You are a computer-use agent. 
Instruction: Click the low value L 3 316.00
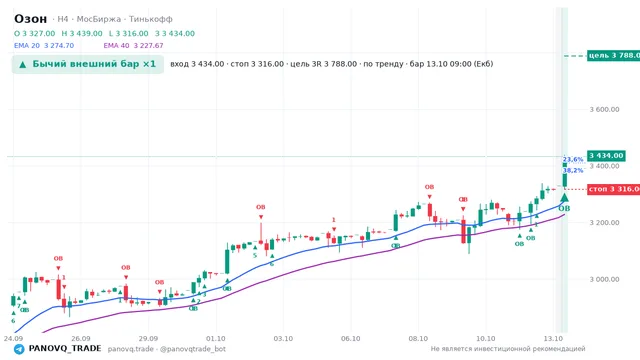tap(129, 33)
